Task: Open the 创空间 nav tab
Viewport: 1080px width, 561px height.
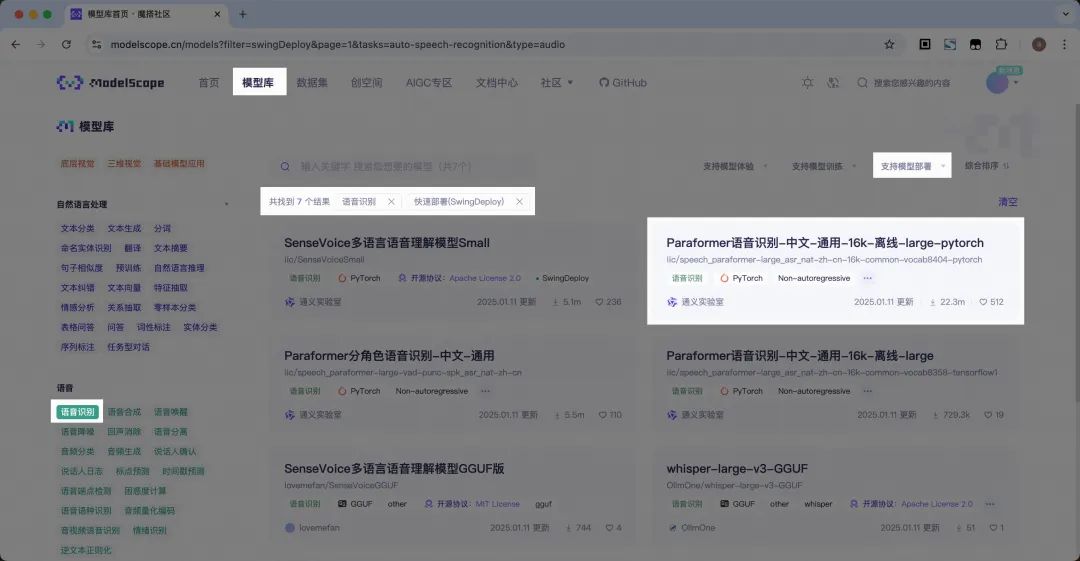Action: [366, 83]
